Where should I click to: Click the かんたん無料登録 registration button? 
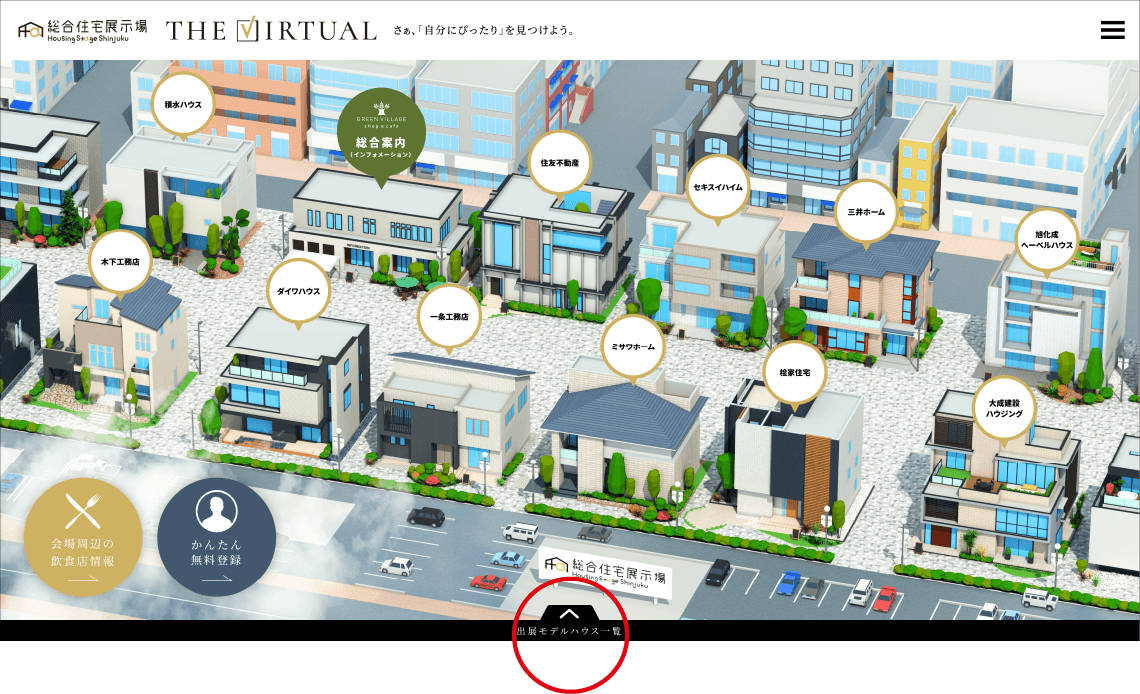(217, 538)
